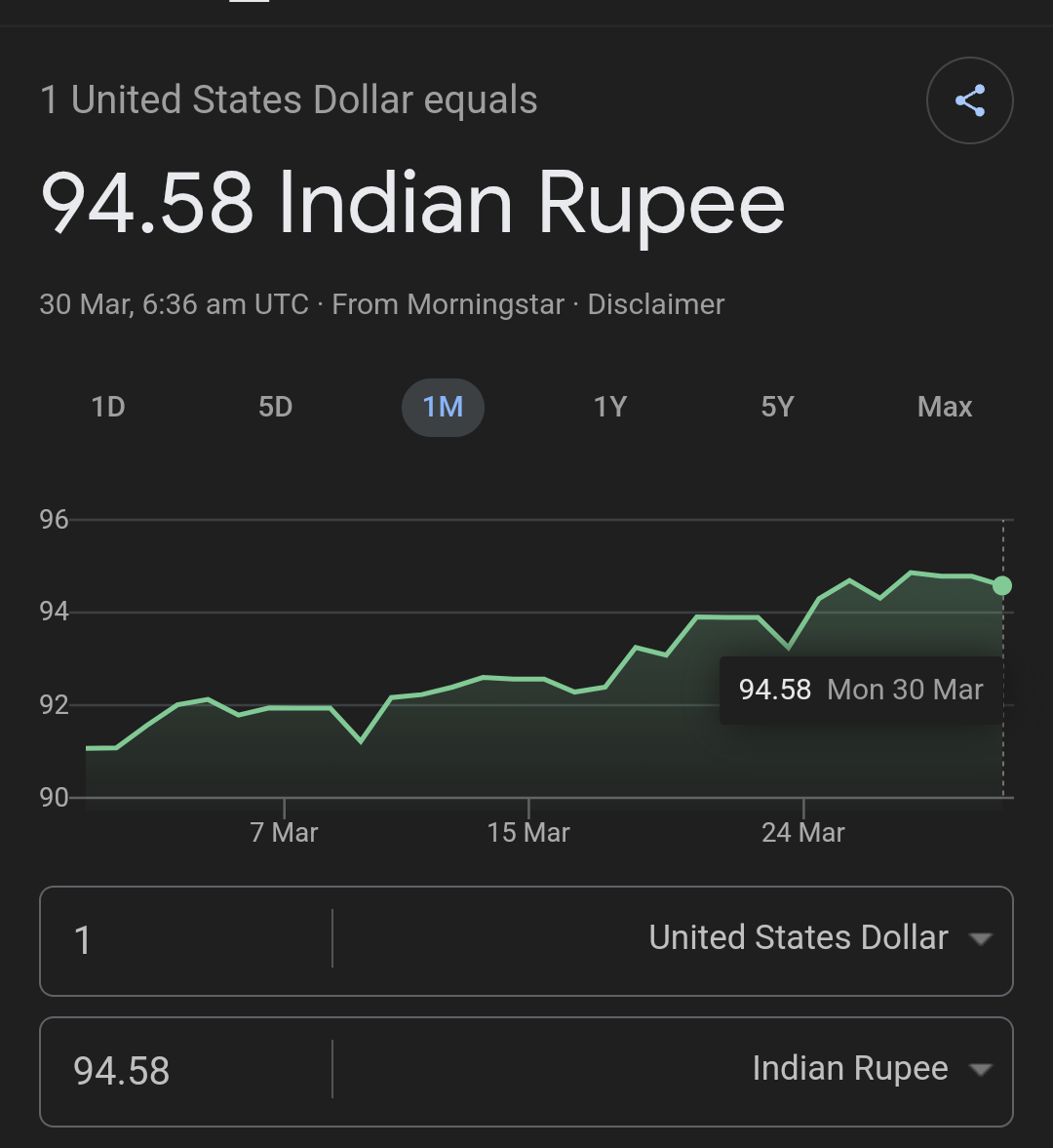Choose the Max time range
This screenshot has width=1053, height=1148.
[x=944, y=407]
